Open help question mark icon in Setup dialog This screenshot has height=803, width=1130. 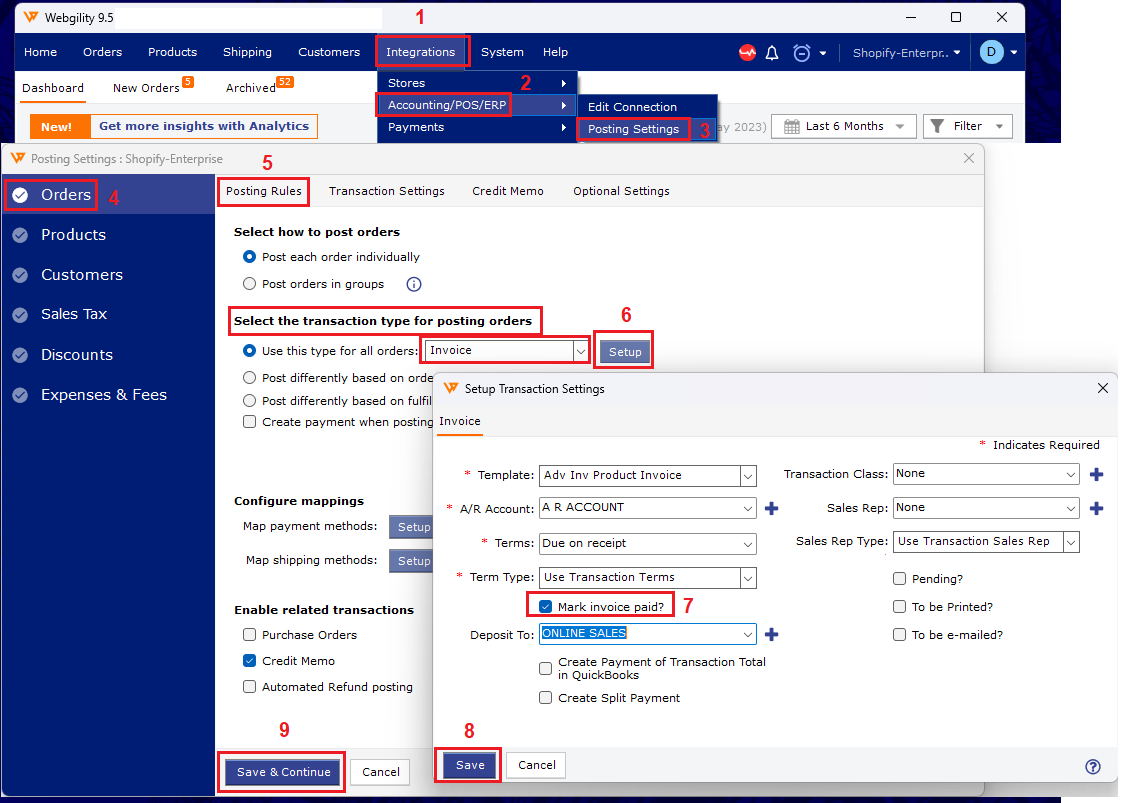[1093, 766]
